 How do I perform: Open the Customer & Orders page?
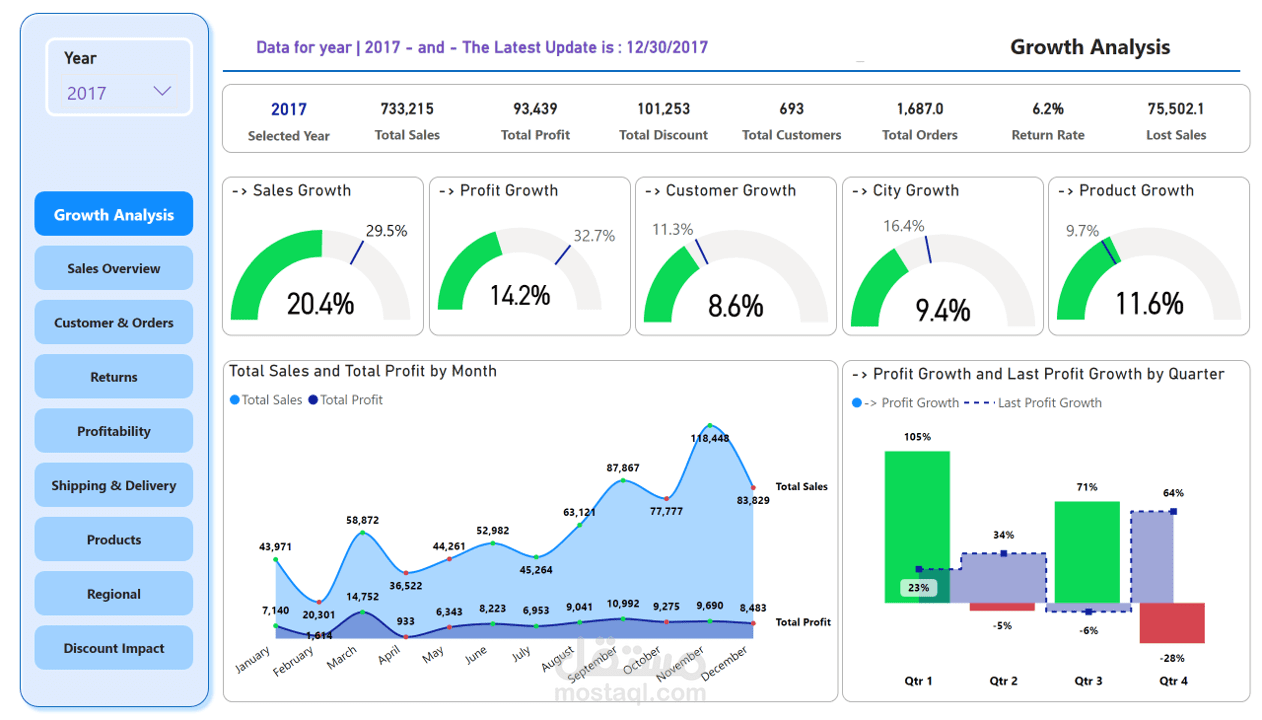pyautogui.click(x=113, y=321)
